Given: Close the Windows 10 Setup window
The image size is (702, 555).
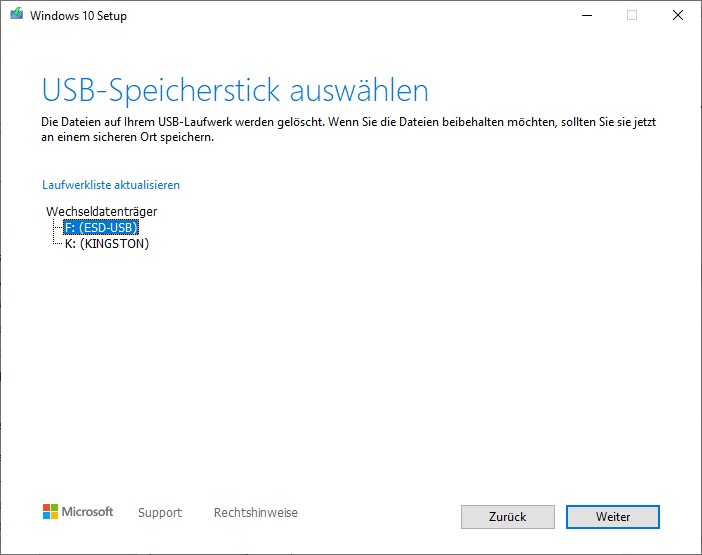Looking at the screenshot, I should pyautogui.click(x=678, y=15).
